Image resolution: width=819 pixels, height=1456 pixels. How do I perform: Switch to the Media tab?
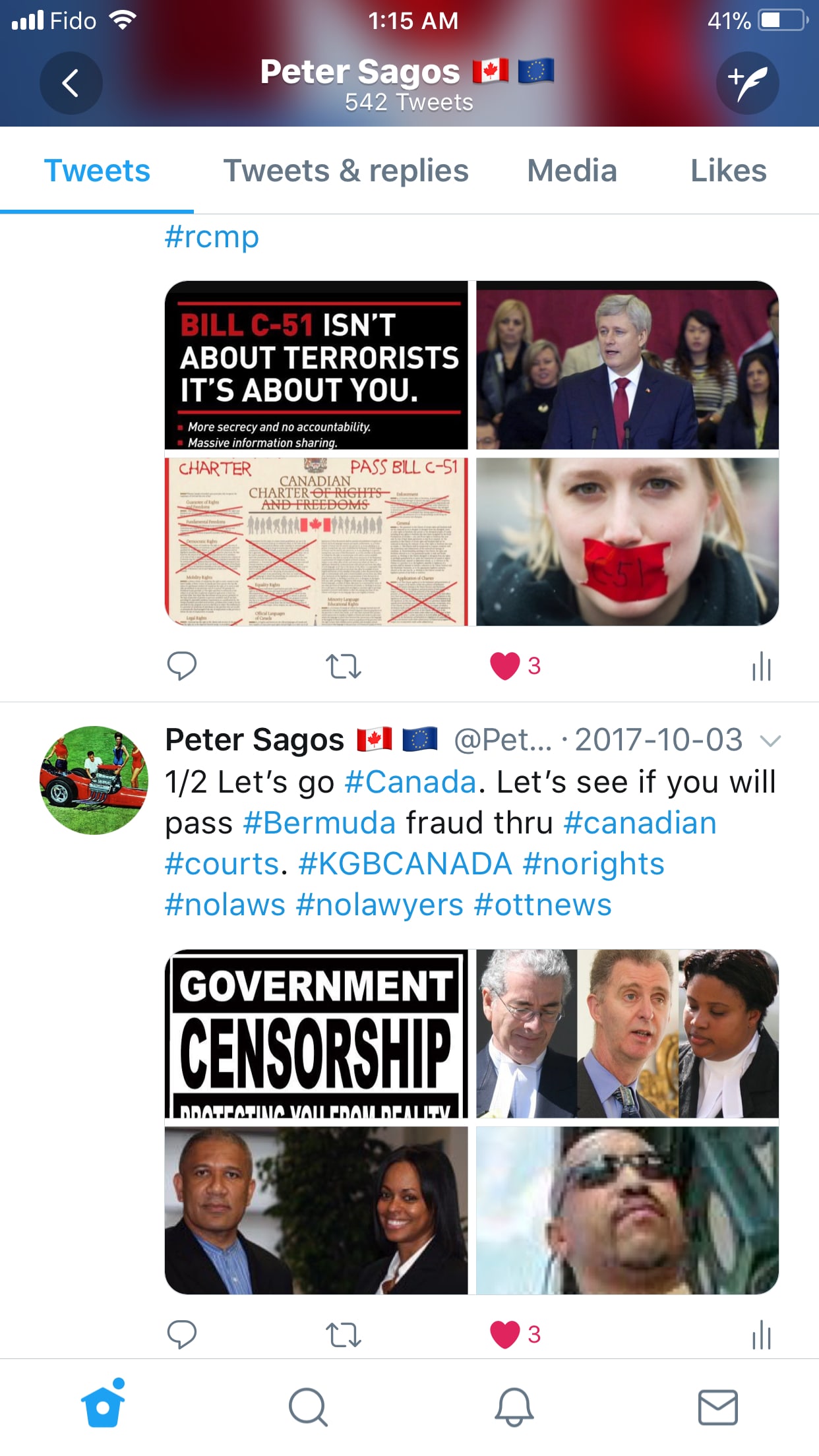[572, 171]
